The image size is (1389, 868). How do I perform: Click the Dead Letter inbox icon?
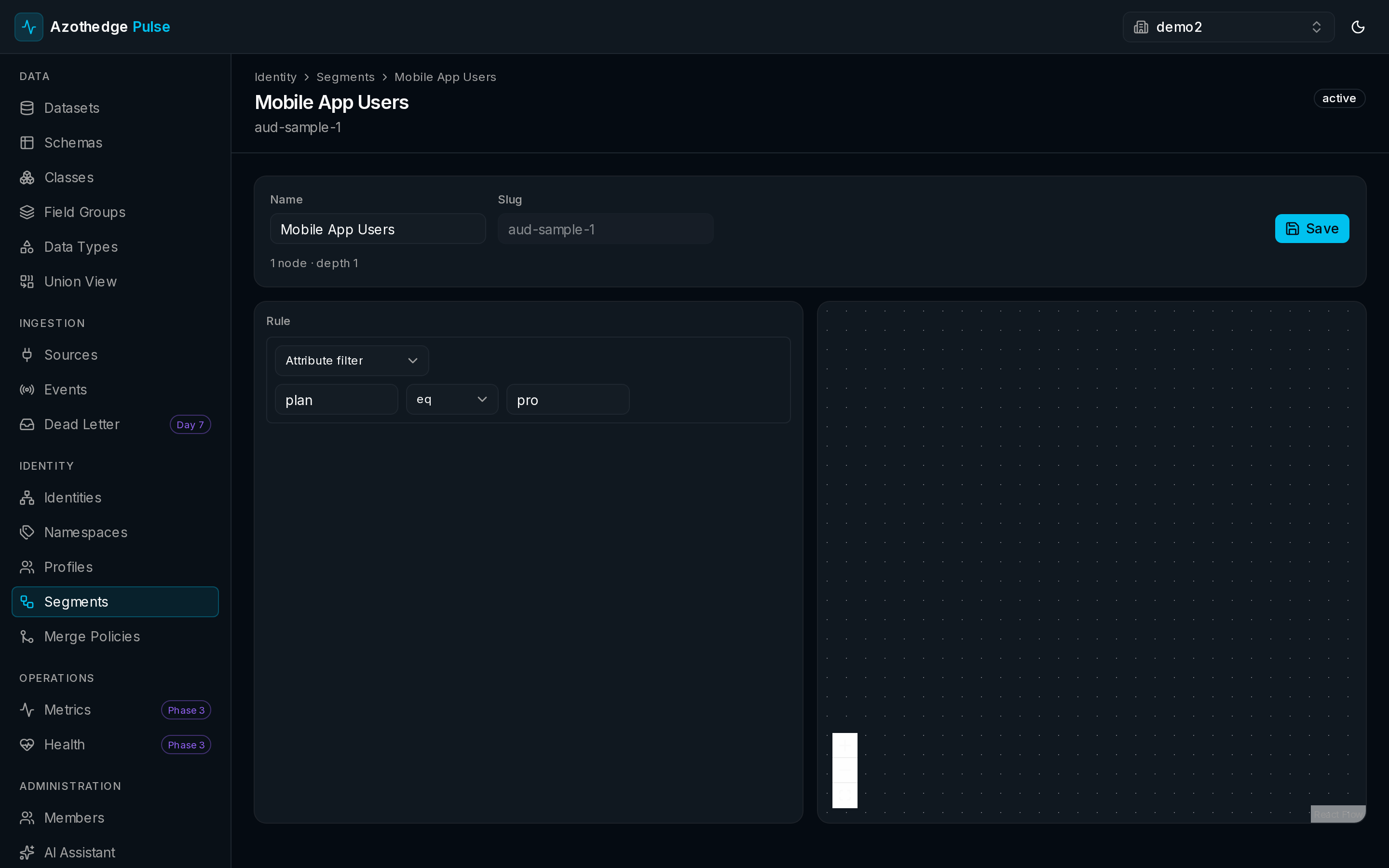pyautogui.click(x=27, y=424)
